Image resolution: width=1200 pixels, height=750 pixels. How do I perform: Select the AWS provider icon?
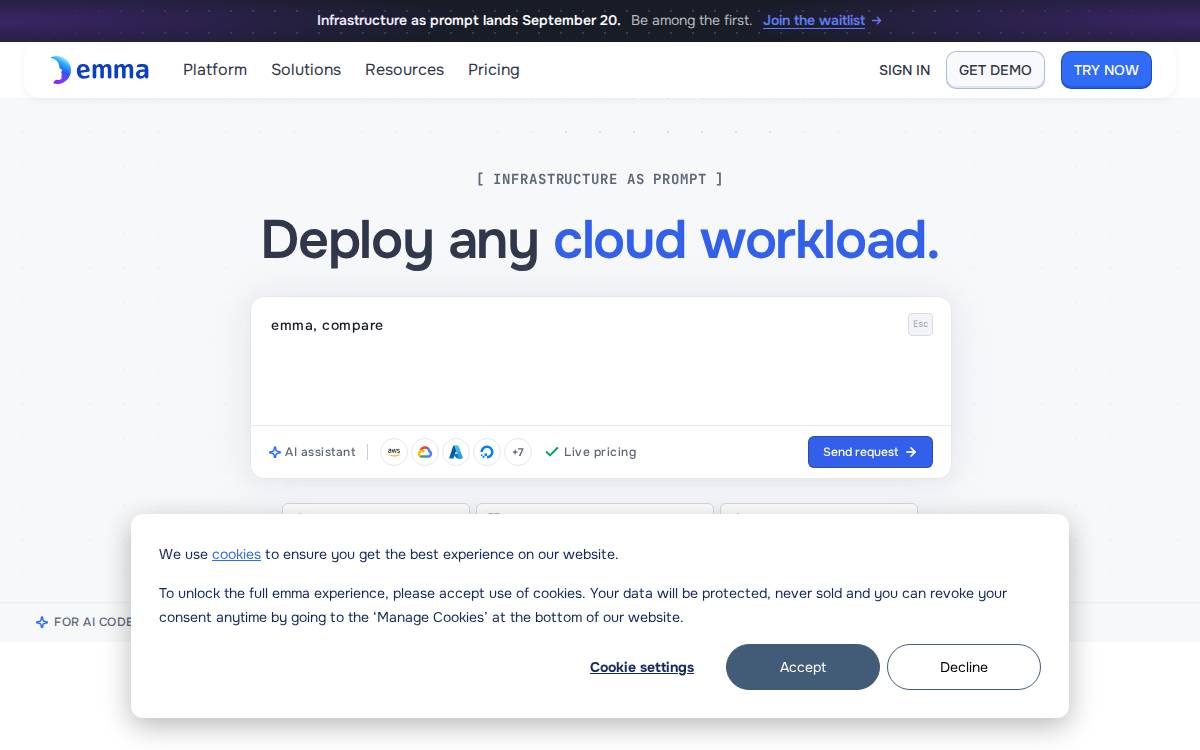[394, 452]
